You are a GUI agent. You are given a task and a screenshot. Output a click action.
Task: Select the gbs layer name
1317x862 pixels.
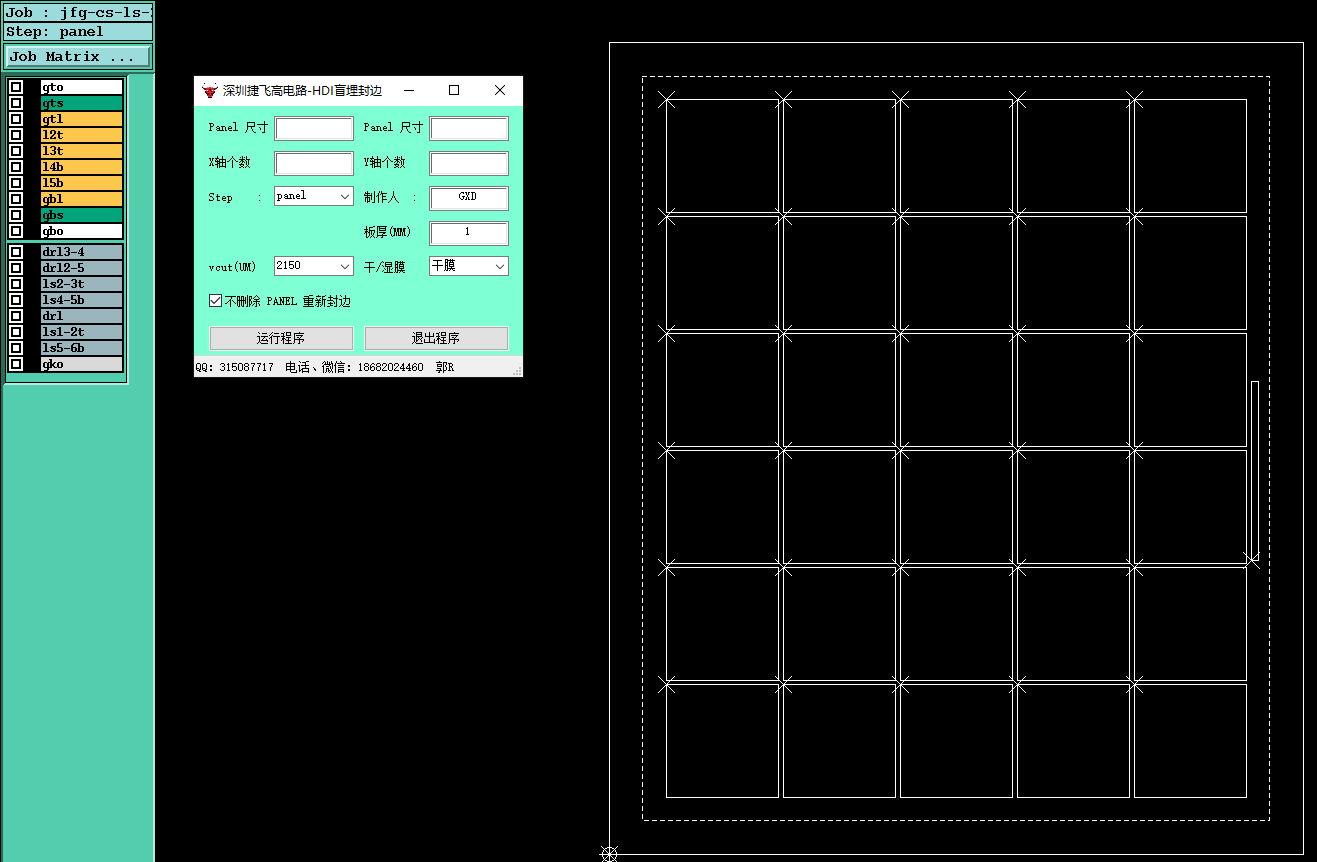click(x=82, y=215)
